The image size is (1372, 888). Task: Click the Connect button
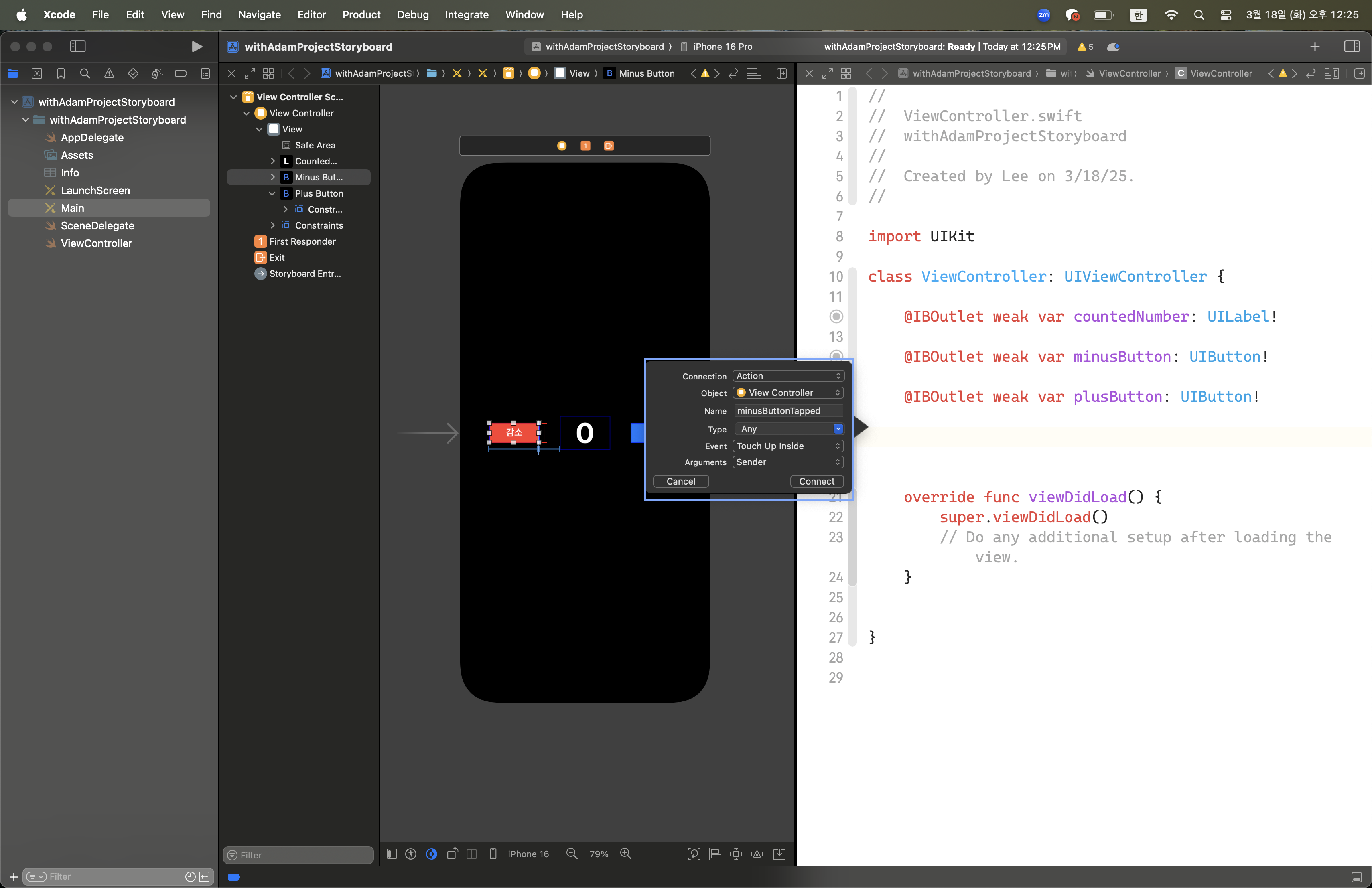pyautogui.click(x=816, y=481)
